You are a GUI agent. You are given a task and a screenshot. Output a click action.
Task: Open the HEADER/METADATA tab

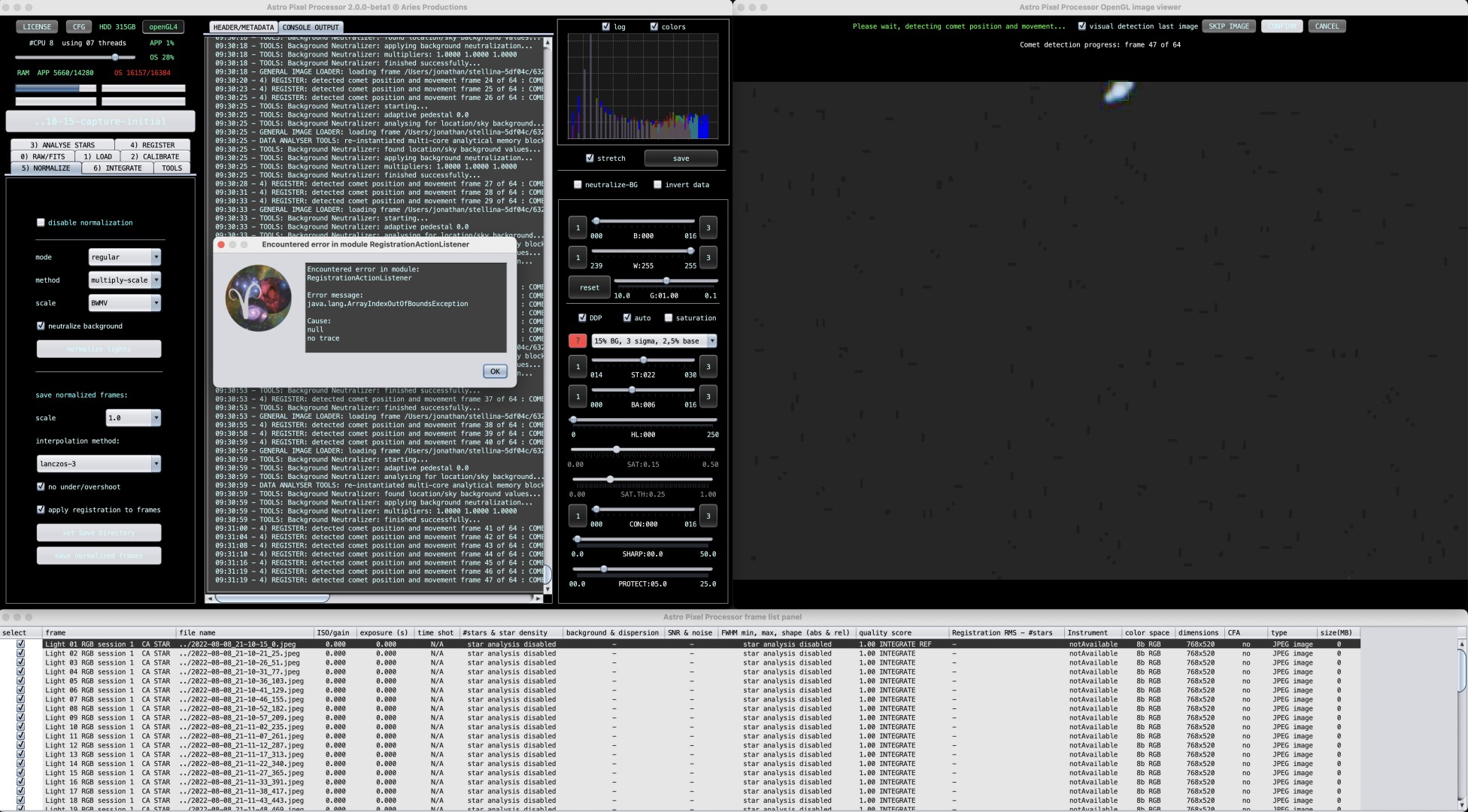tap(243, 27)
